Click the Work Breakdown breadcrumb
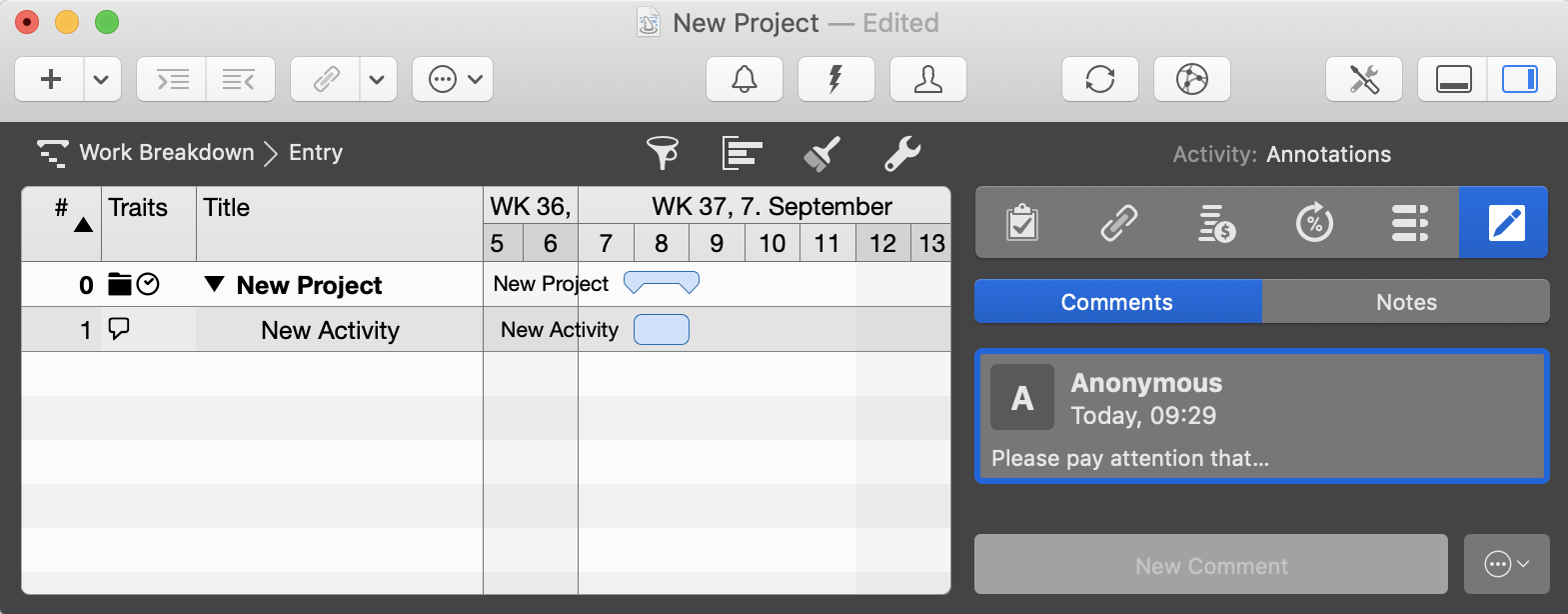Viewport: 1568px width, 614px height. point(166,152)
